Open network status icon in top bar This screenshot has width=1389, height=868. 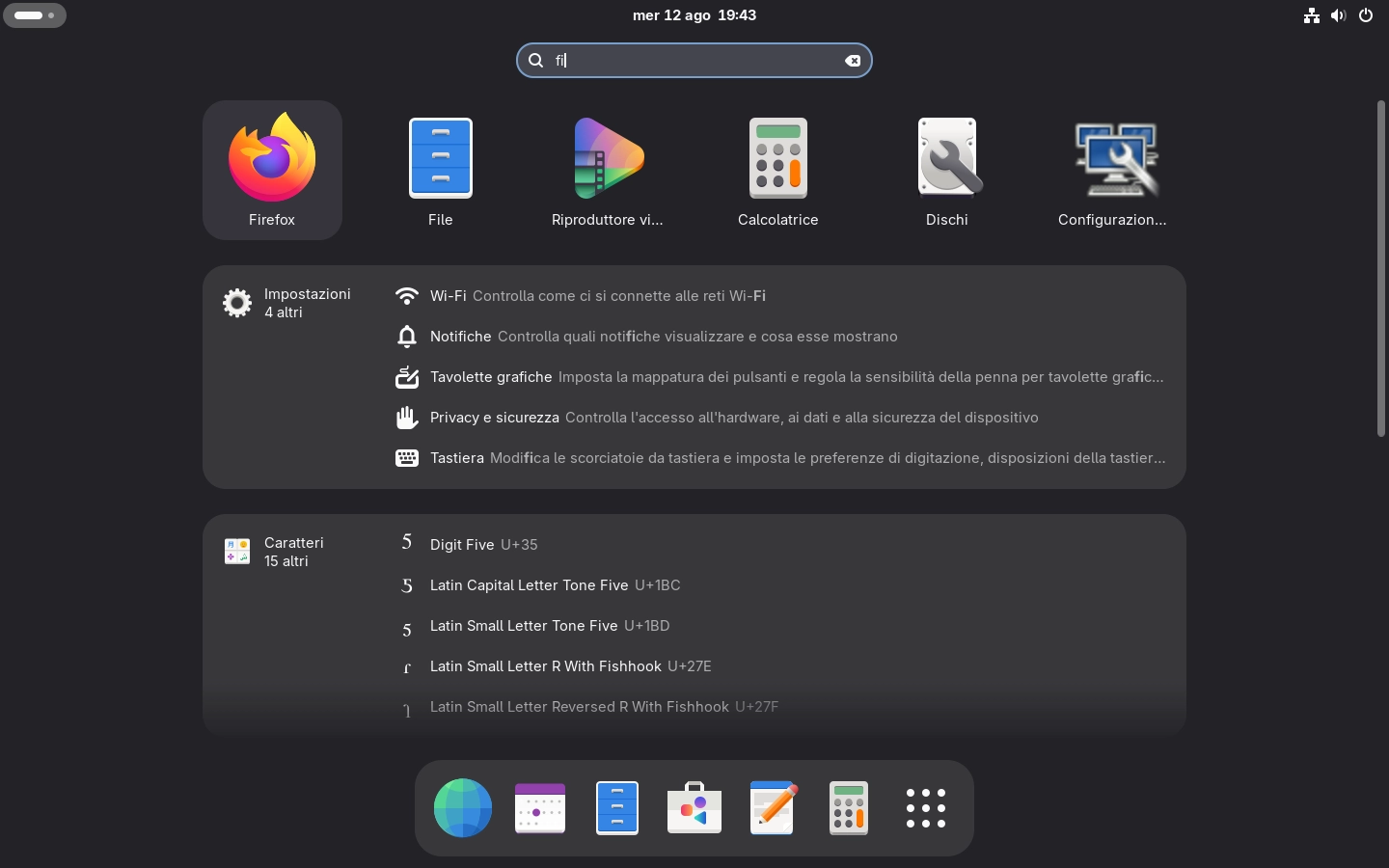1312,15
